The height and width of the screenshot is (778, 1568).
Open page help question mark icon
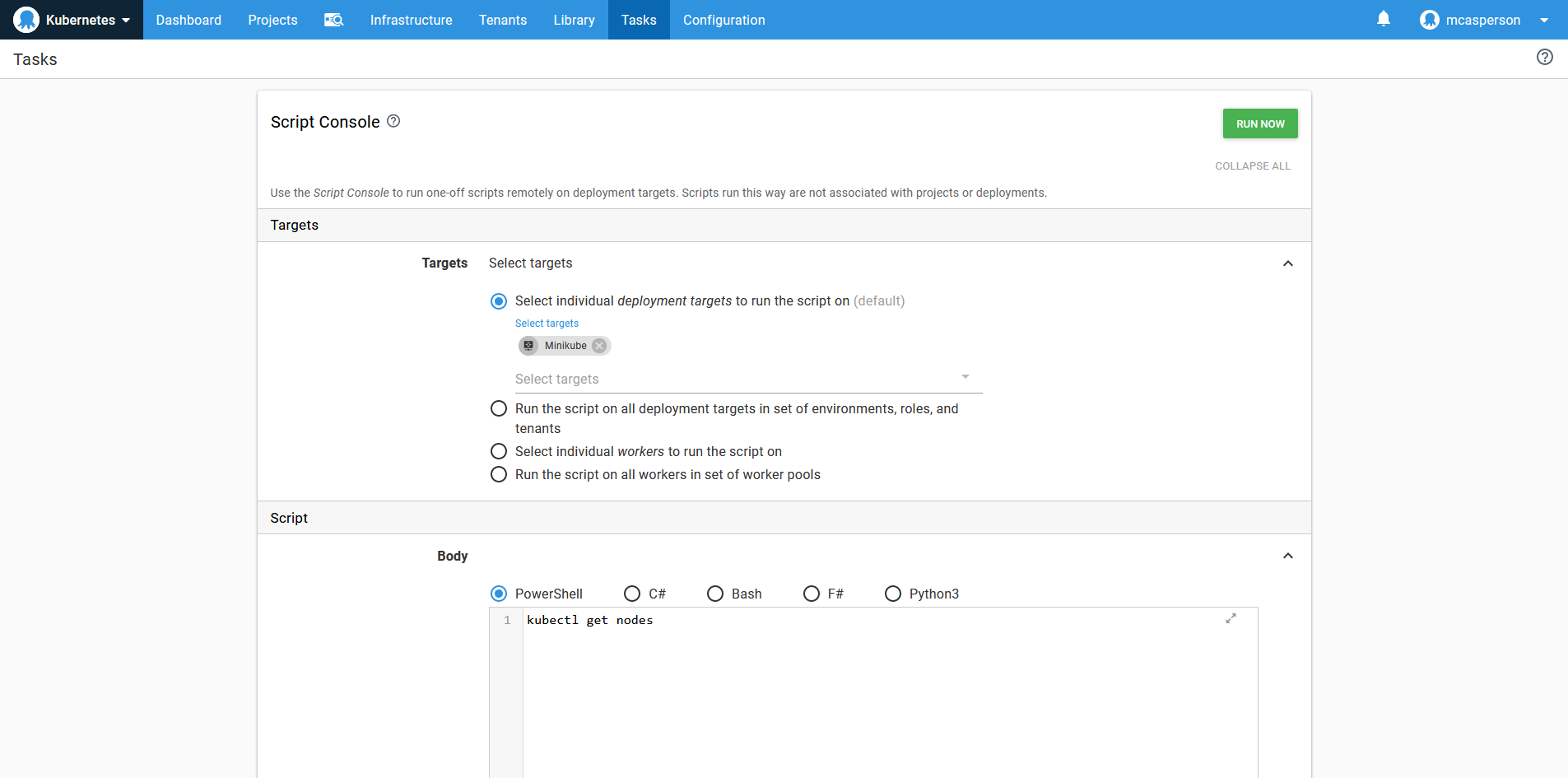click(1544, 58)
